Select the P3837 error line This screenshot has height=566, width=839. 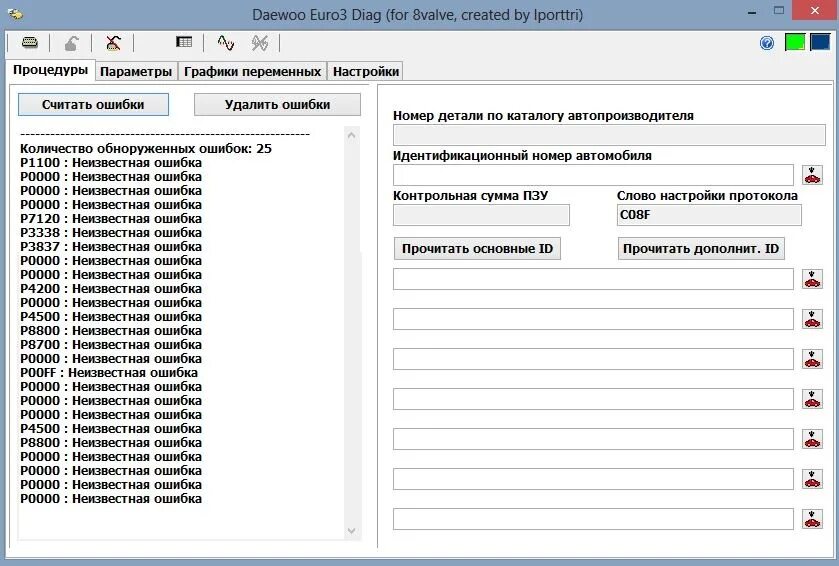pyautogui.click(x=111, y=247)
